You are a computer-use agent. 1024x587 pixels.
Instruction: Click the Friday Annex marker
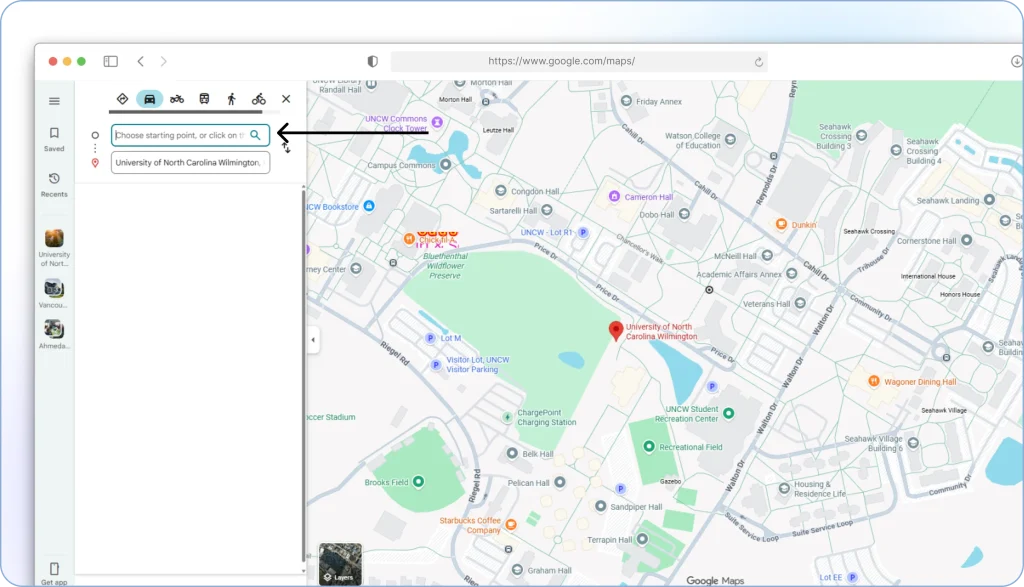point(626,101)
